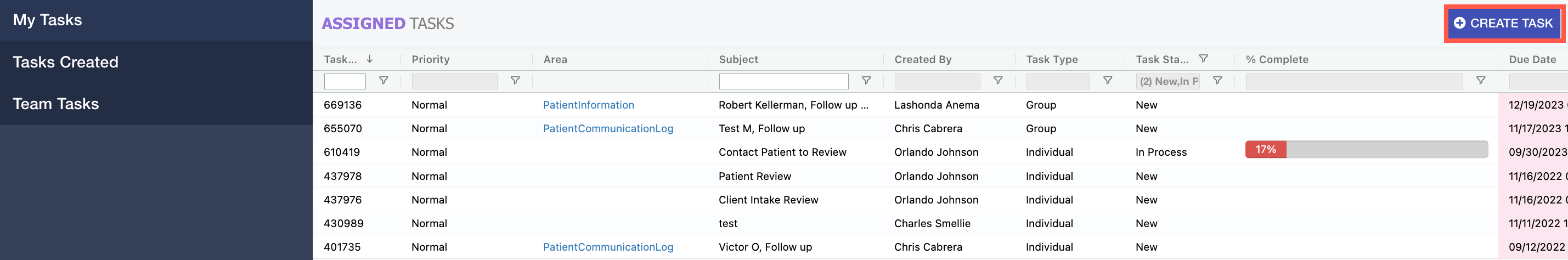The width and height of the screenshot is (1568, 260).
Task: Click the 17% progress bar
Action: [x=1367, y=150]
